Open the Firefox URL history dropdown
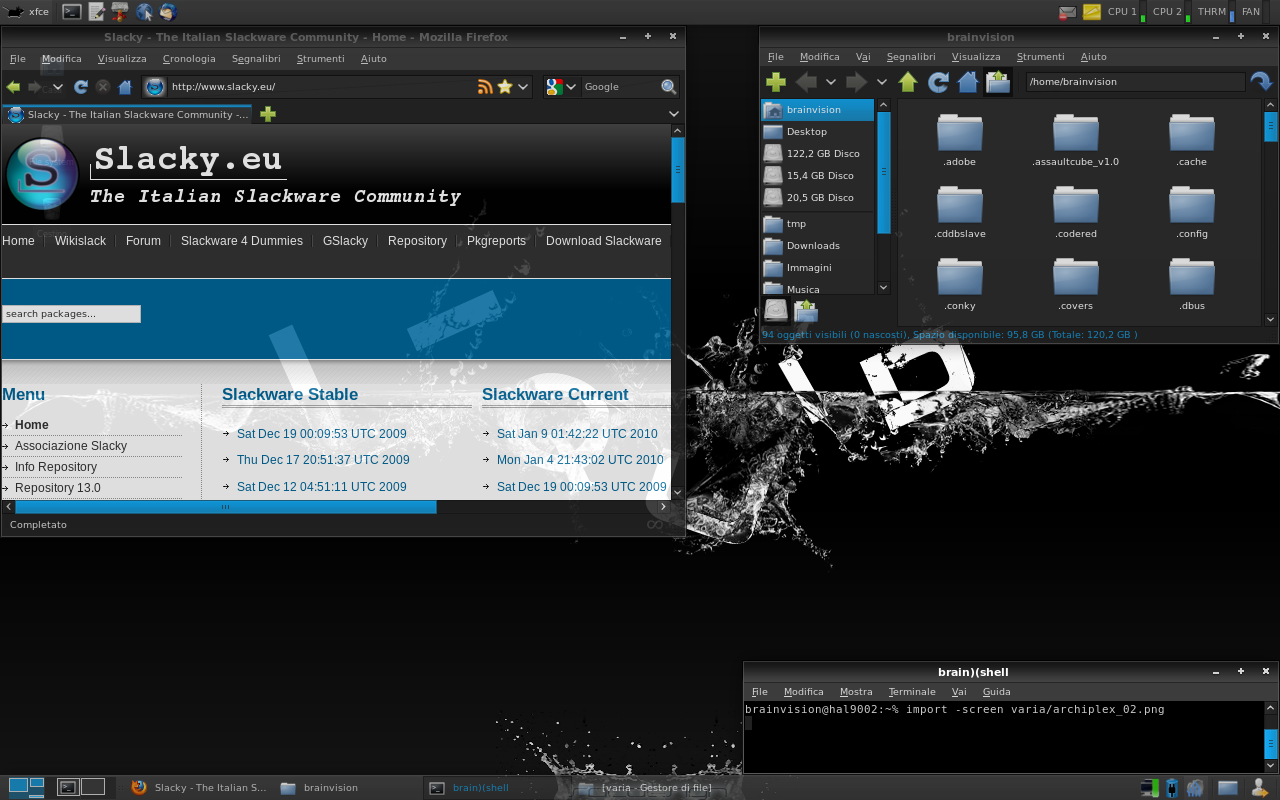Screen dimensions: 1280x800 [523, 87]
